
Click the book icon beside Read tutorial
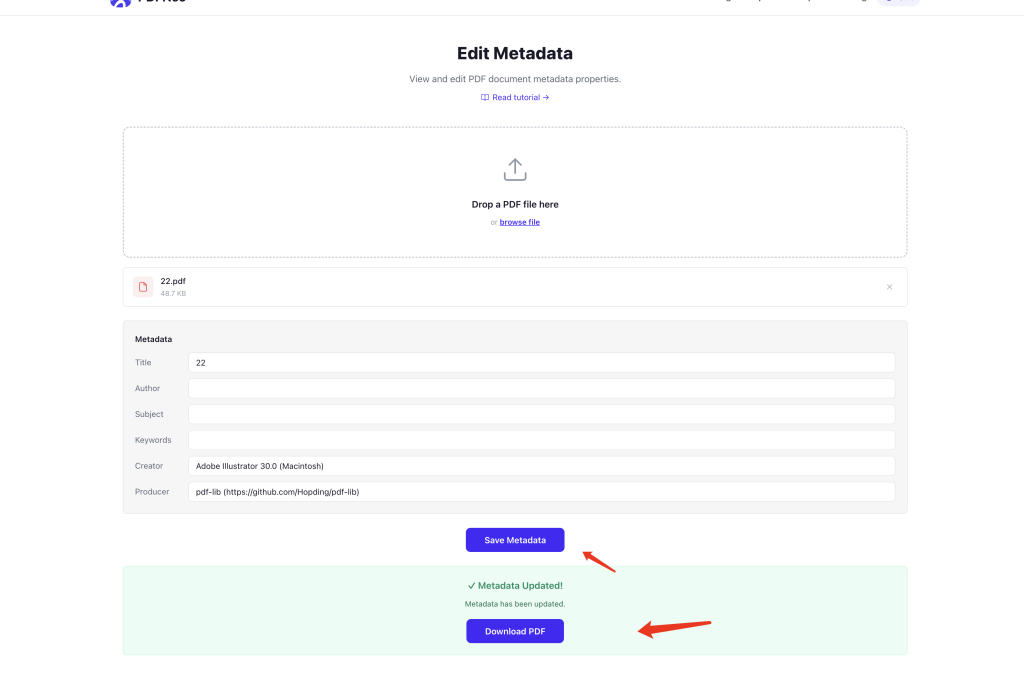coord(485,97)
